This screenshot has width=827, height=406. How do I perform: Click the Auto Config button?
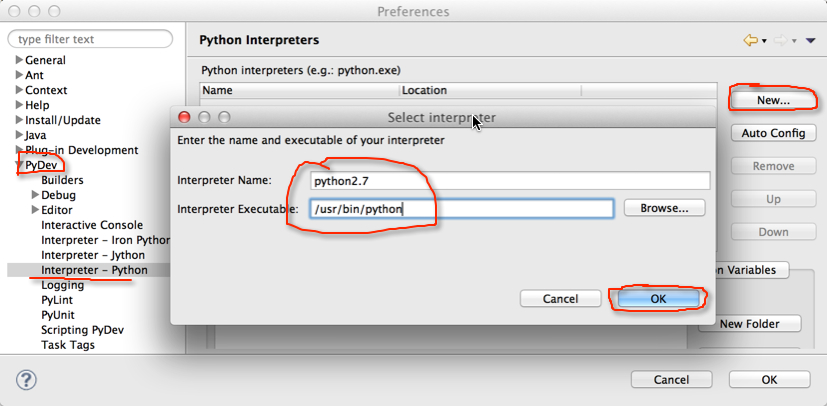coord(773,133)
